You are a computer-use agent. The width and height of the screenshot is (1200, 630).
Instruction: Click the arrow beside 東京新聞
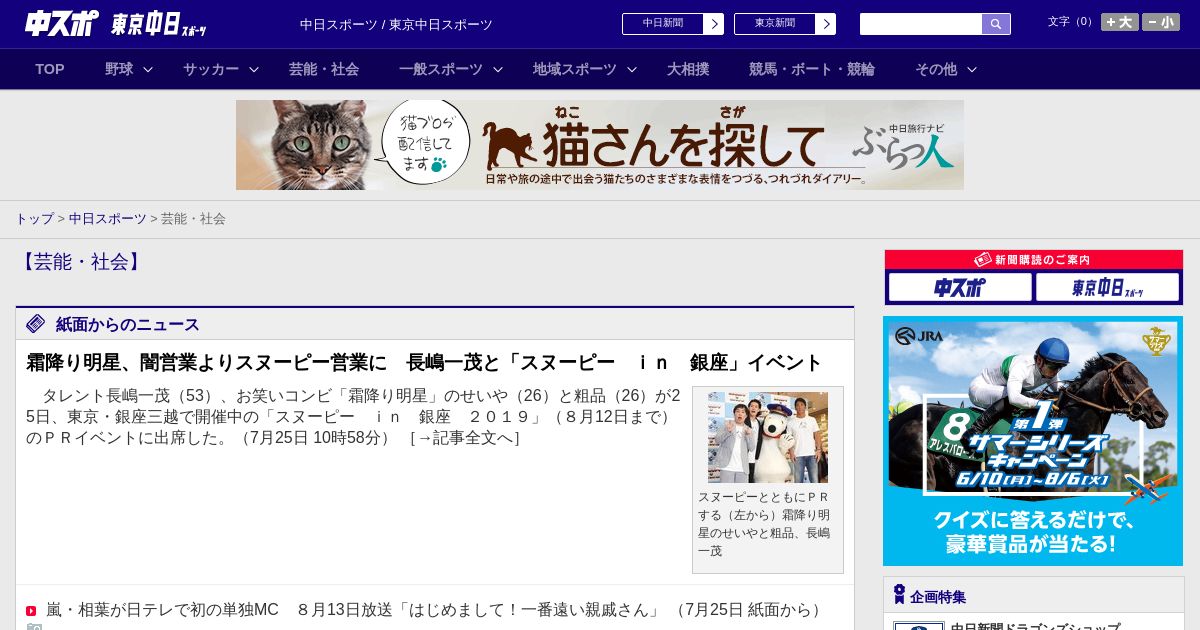tap(825, 24)
